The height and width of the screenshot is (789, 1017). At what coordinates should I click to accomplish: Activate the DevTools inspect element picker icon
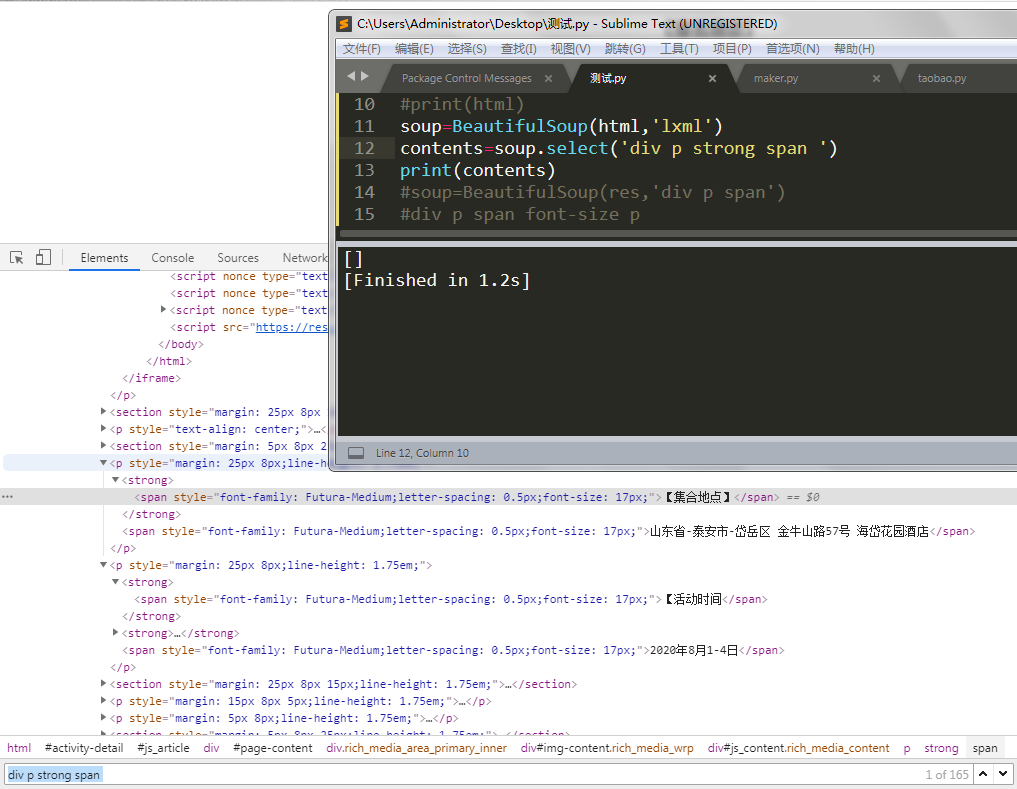tap(17, 258)
